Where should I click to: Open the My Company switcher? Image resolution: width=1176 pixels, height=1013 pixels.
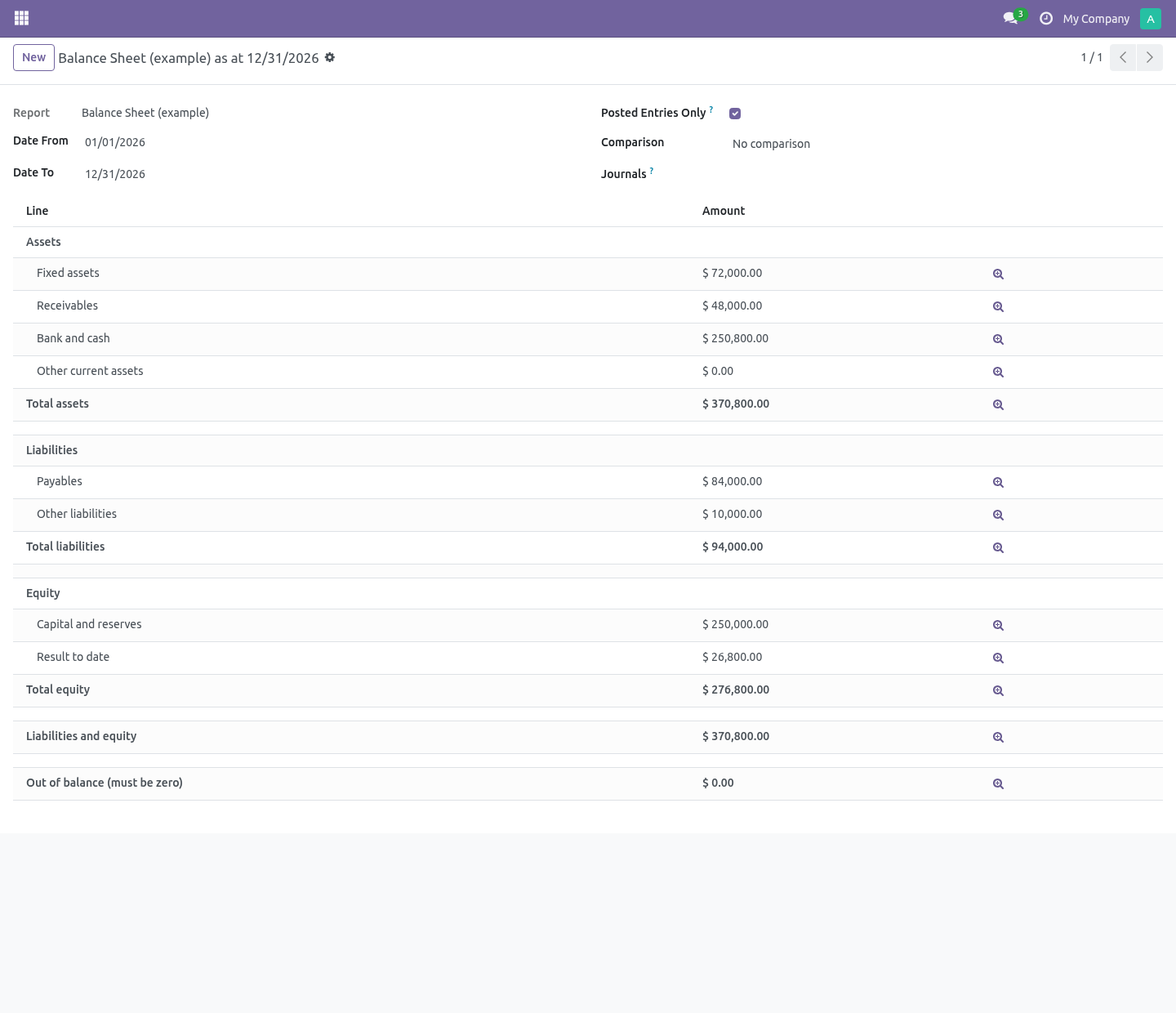(x=1096, y=19)
